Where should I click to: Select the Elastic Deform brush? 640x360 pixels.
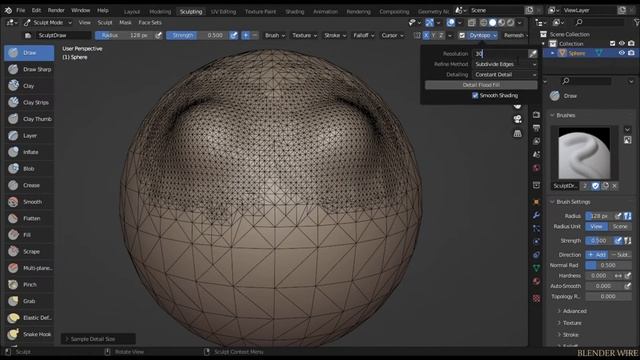tap(29, 318)
